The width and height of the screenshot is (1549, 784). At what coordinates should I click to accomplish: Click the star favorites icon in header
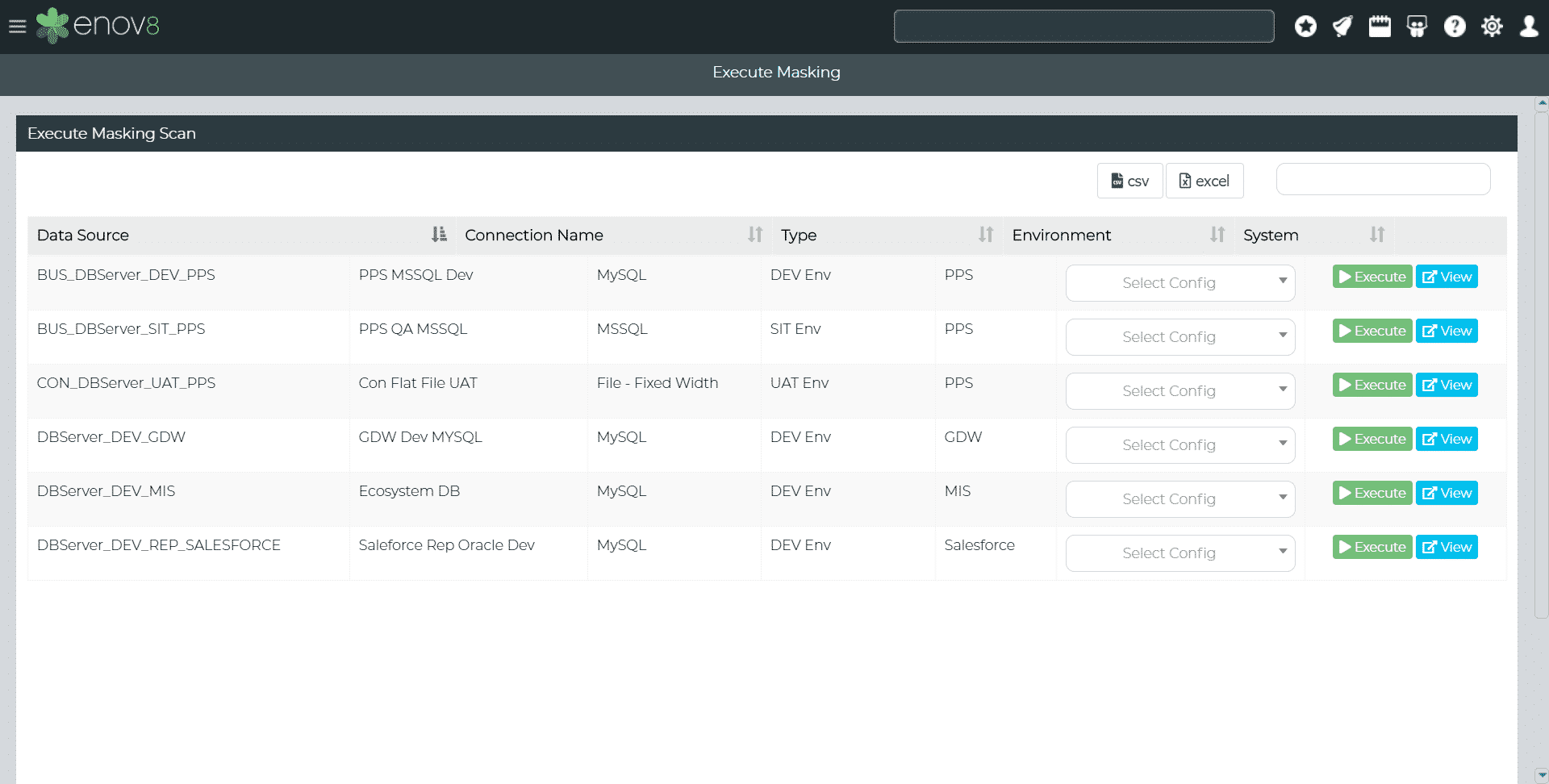(x=1305, y=27)
